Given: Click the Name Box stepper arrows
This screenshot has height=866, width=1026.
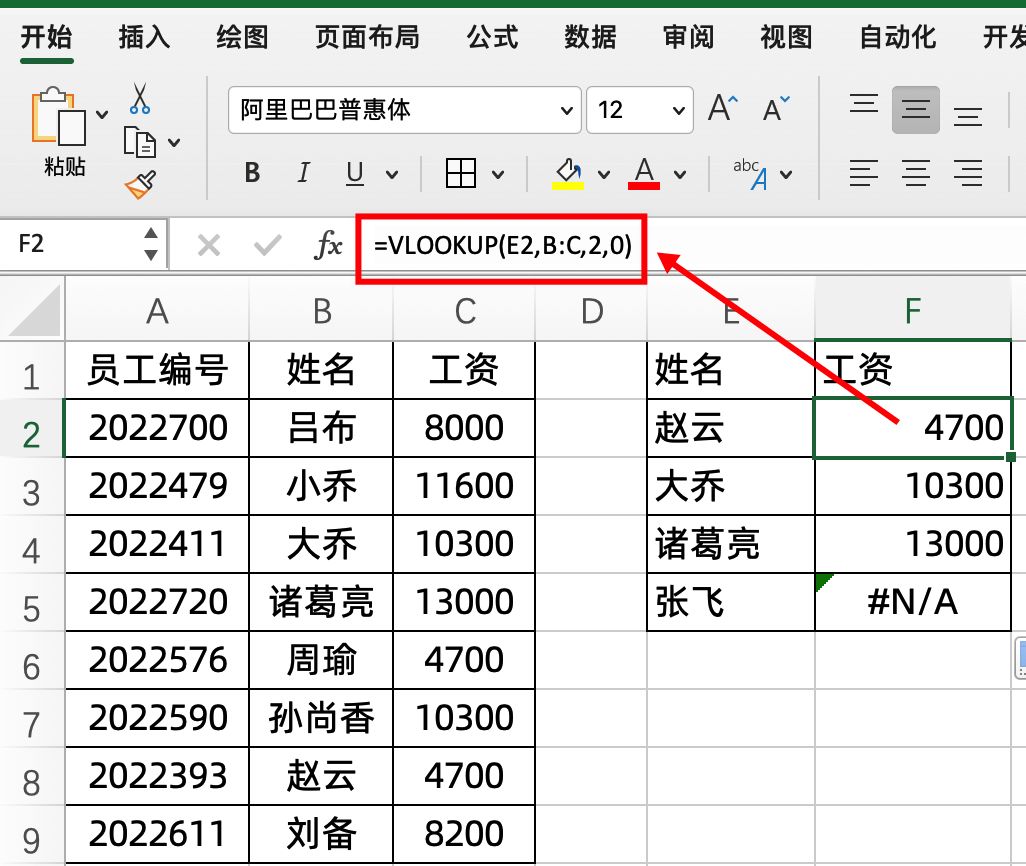Looking at the screenshot, I should coord(151,244).
